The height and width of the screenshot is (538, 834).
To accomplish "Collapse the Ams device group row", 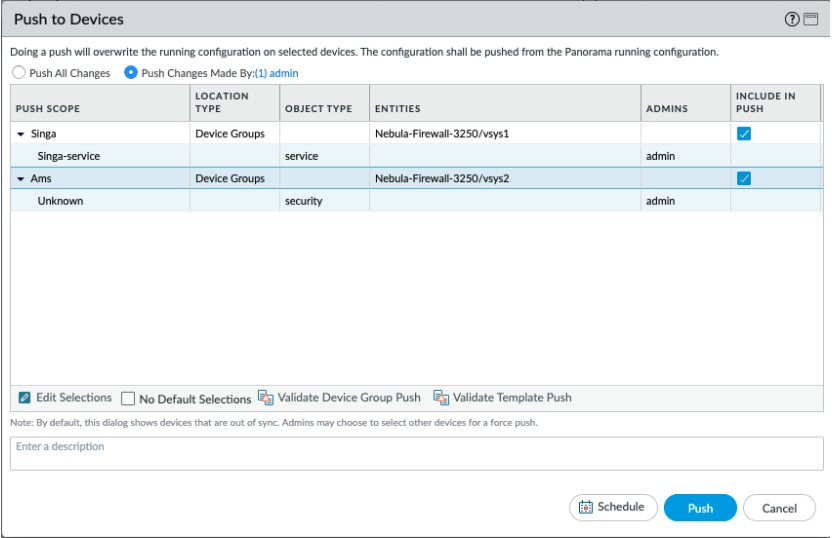I will 21,179.
